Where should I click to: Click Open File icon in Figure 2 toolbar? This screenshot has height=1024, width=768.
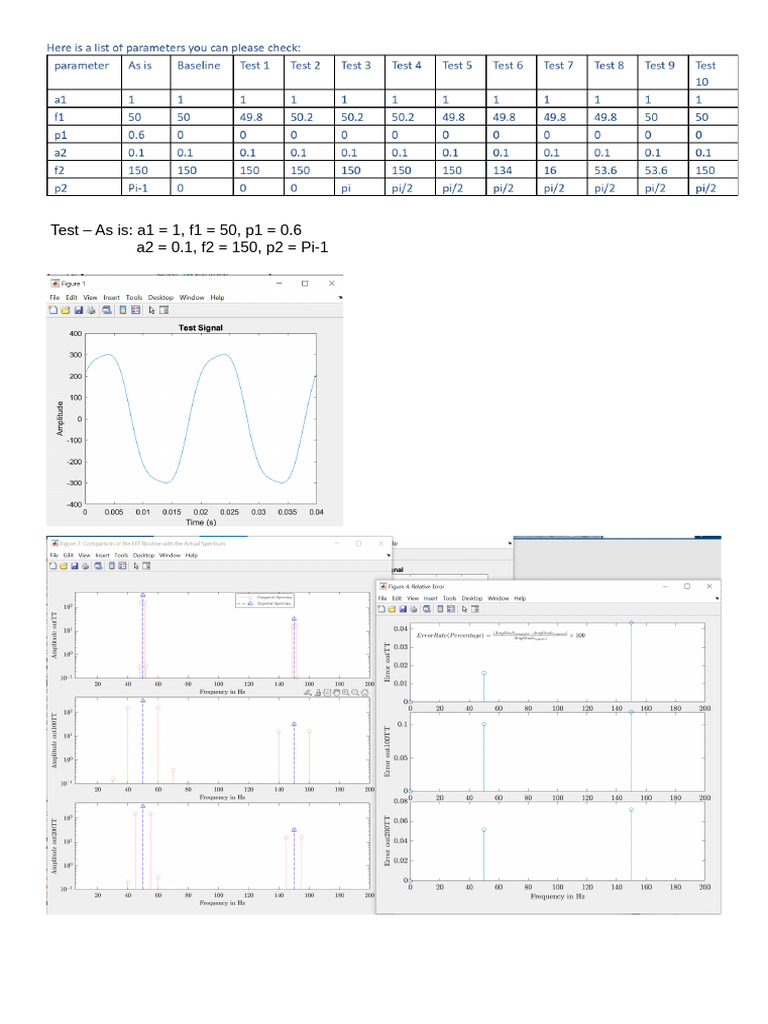pyautogui.click(x=63, y=566)
